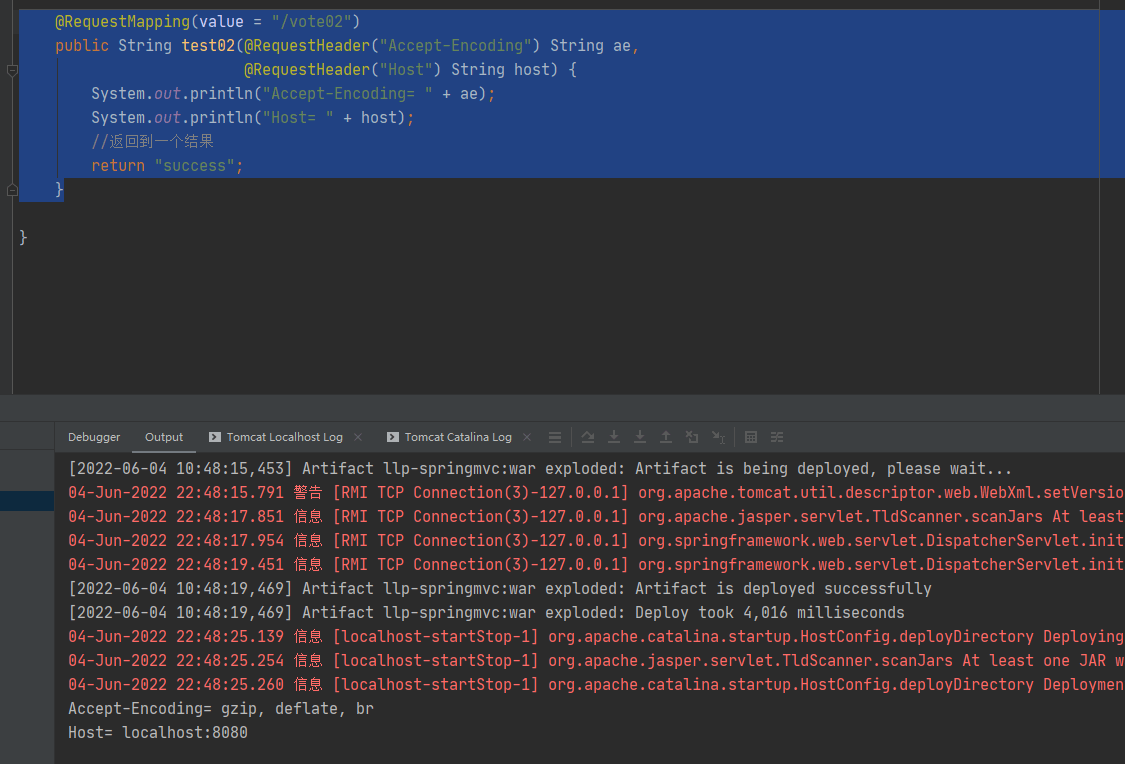Screen dimensions: 1125x764
Task: Click the 22:48:25.139 HostConfig log line
Action: [x=596, y=636]
